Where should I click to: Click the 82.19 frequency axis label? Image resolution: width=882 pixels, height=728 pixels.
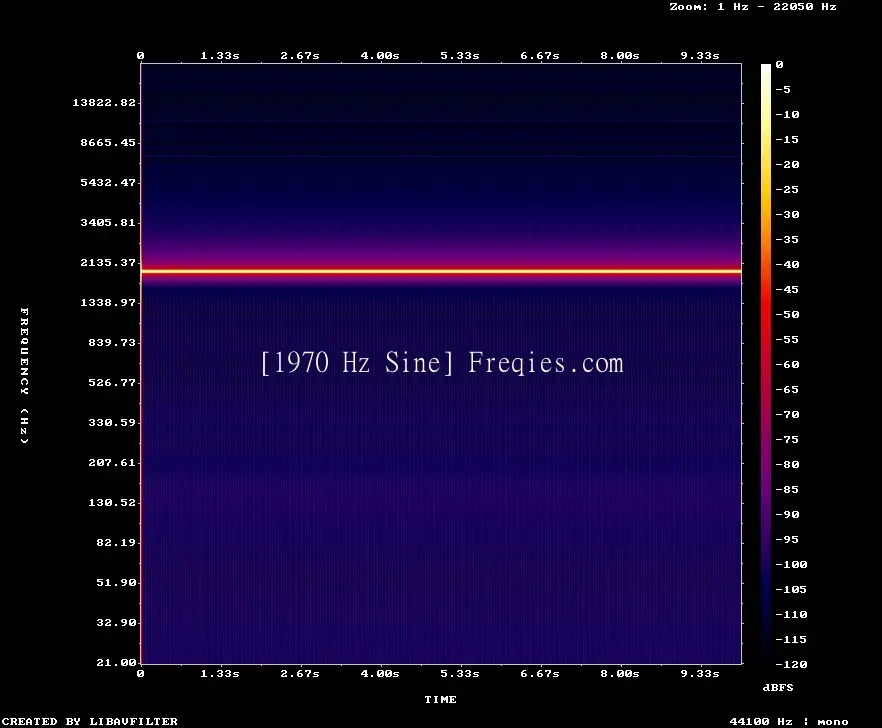pos(116,542)
